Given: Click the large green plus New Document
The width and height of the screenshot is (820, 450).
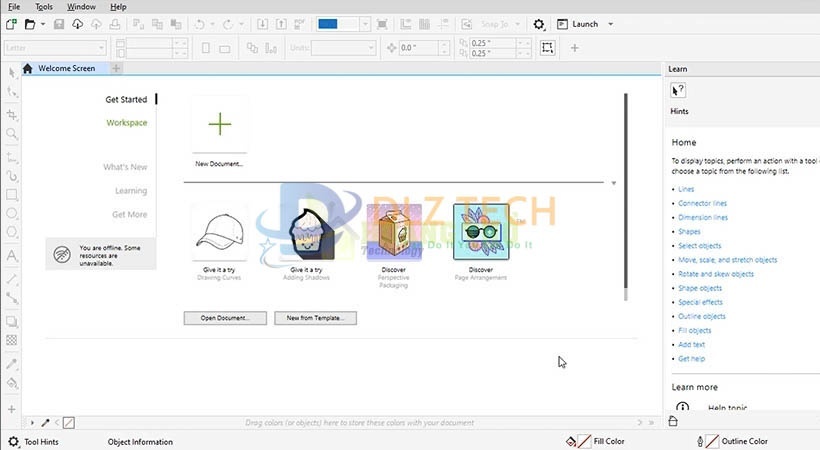Looking at the screenshot, I should (219, 124).
